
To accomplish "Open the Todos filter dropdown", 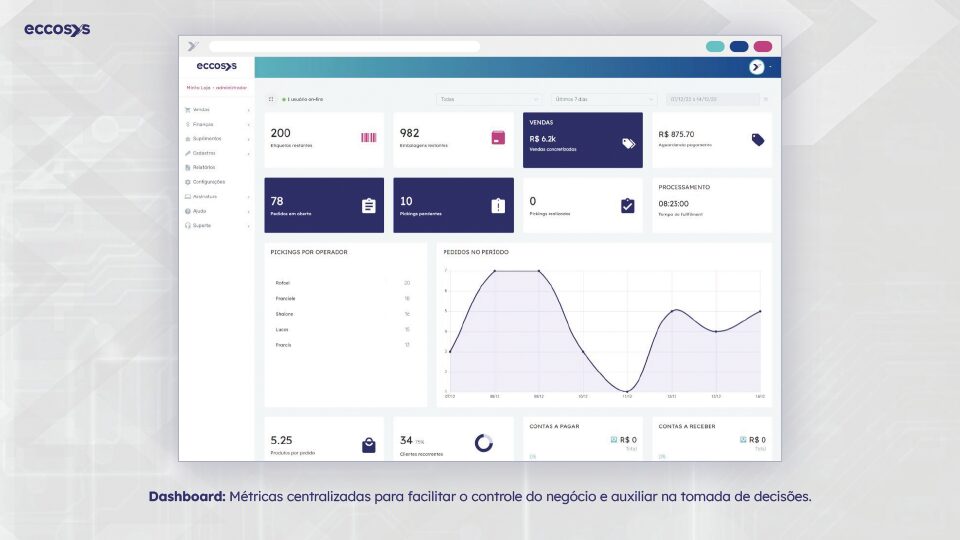I will [490, 99].
